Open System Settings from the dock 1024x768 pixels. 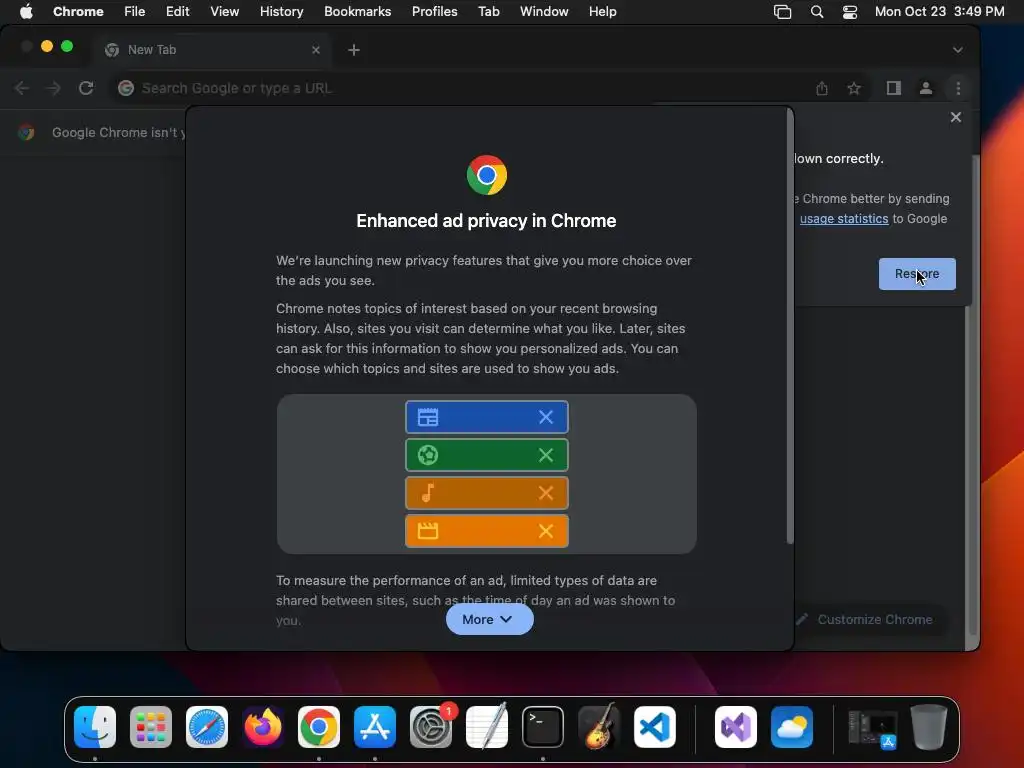[x=431, y=727]
